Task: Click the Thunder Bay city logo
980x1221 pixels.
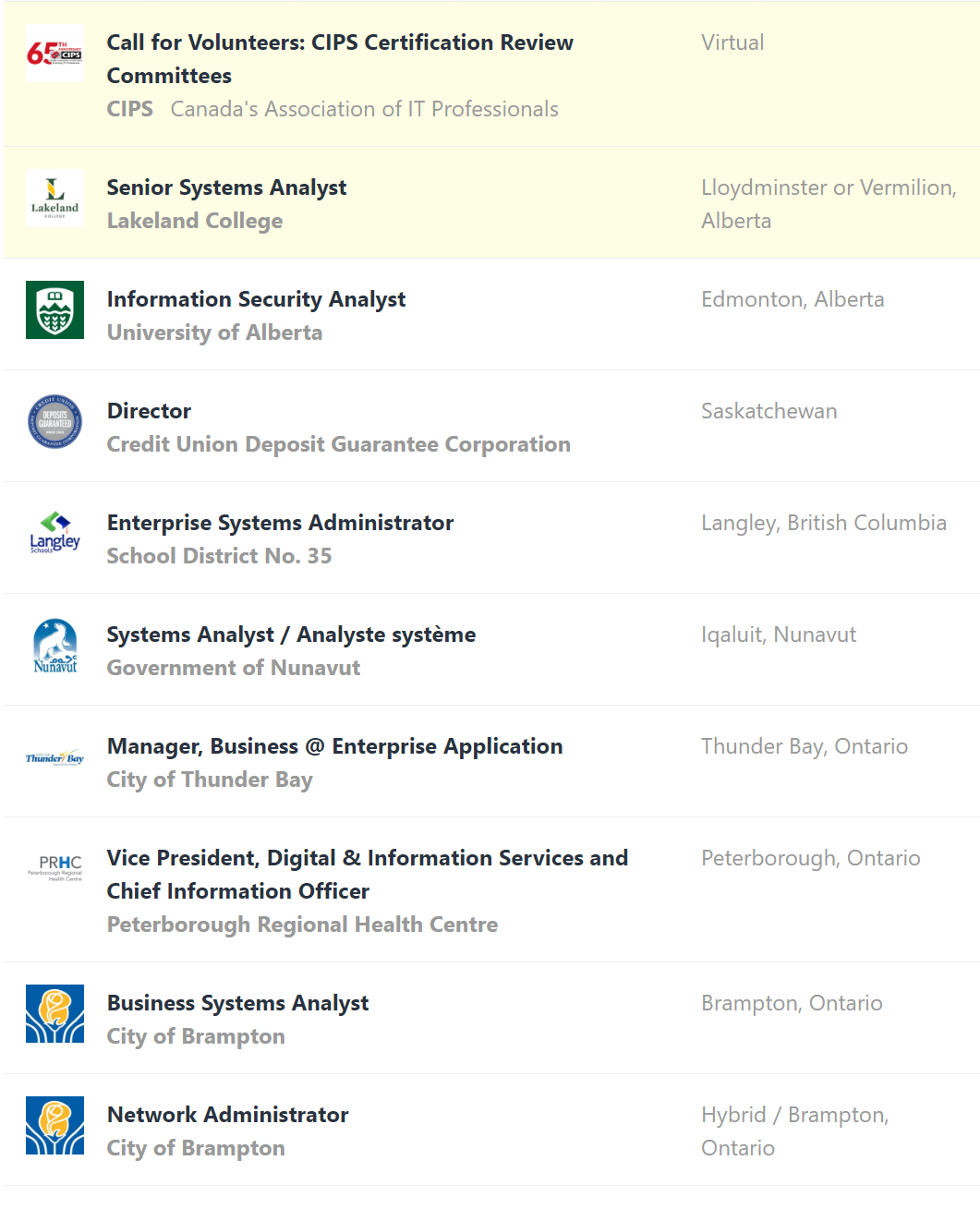Action: click(54, 758)
